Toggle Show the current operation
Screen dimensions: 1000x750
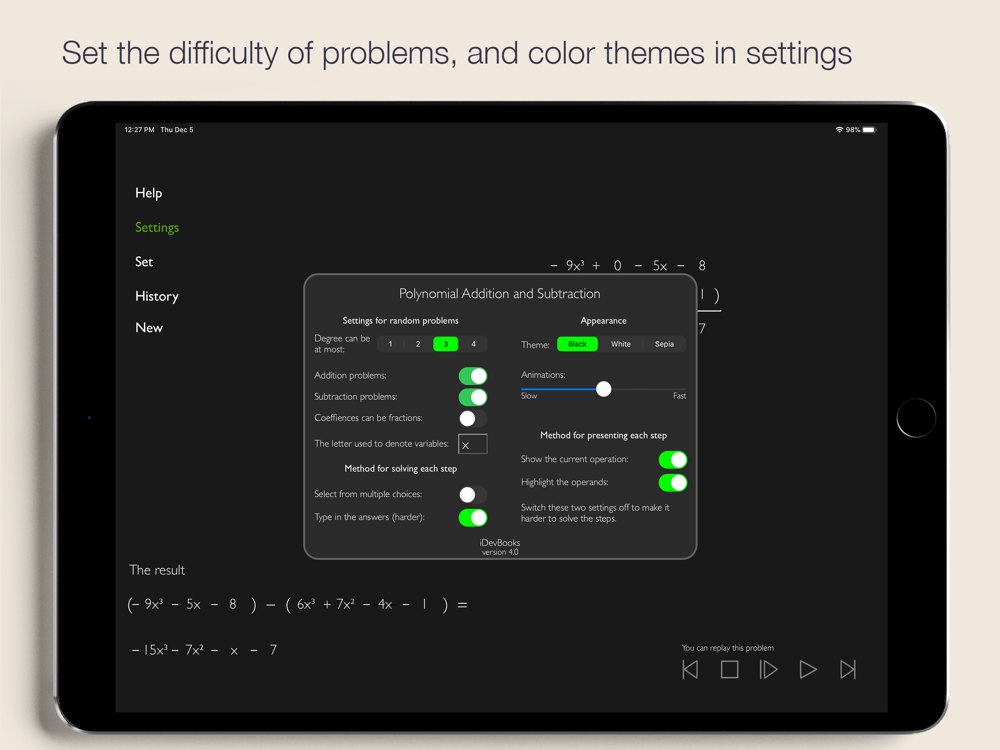tap(673, 459)
